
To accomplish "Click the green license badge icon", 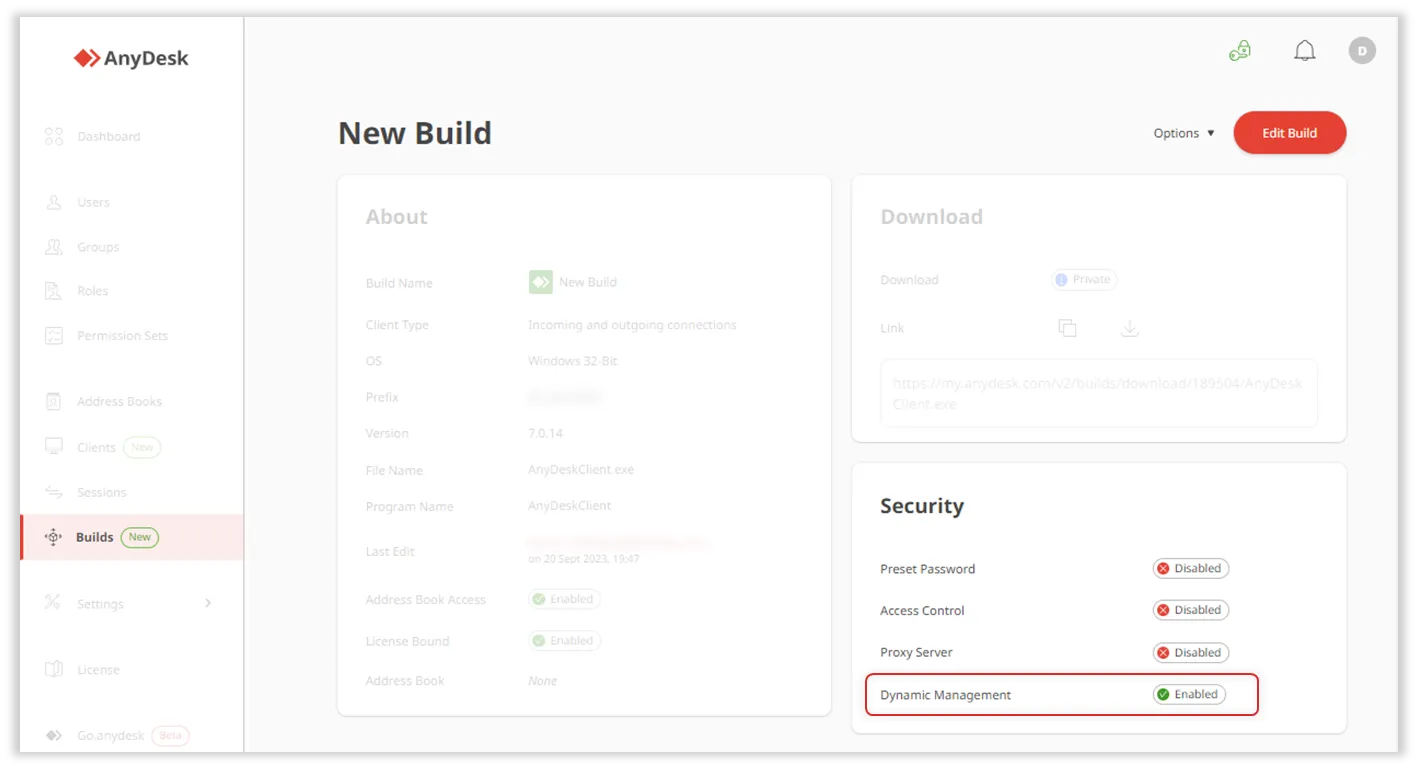I will (1240, 51).
